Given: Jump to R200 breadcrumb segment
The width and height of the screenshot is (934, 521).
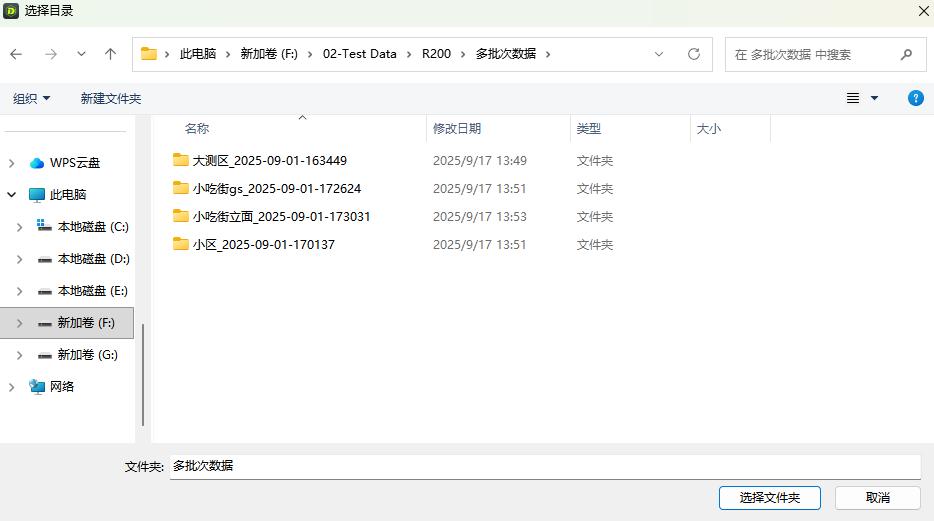Looking at the screenshot, I should click(x=436, y=54).
